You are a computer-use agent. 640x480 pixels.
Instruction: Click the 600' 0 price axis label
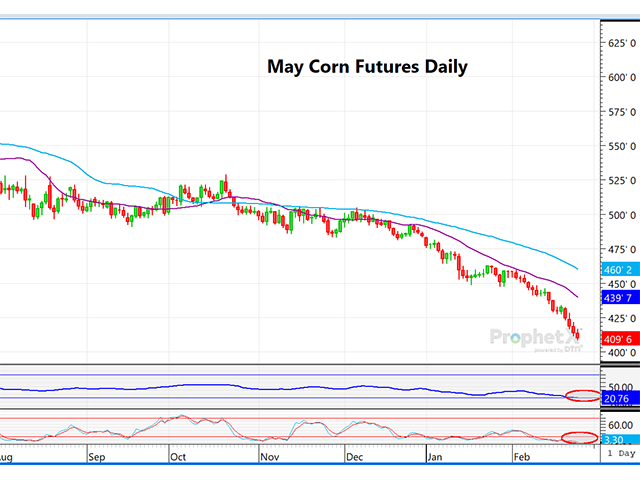tap(622, 78)
